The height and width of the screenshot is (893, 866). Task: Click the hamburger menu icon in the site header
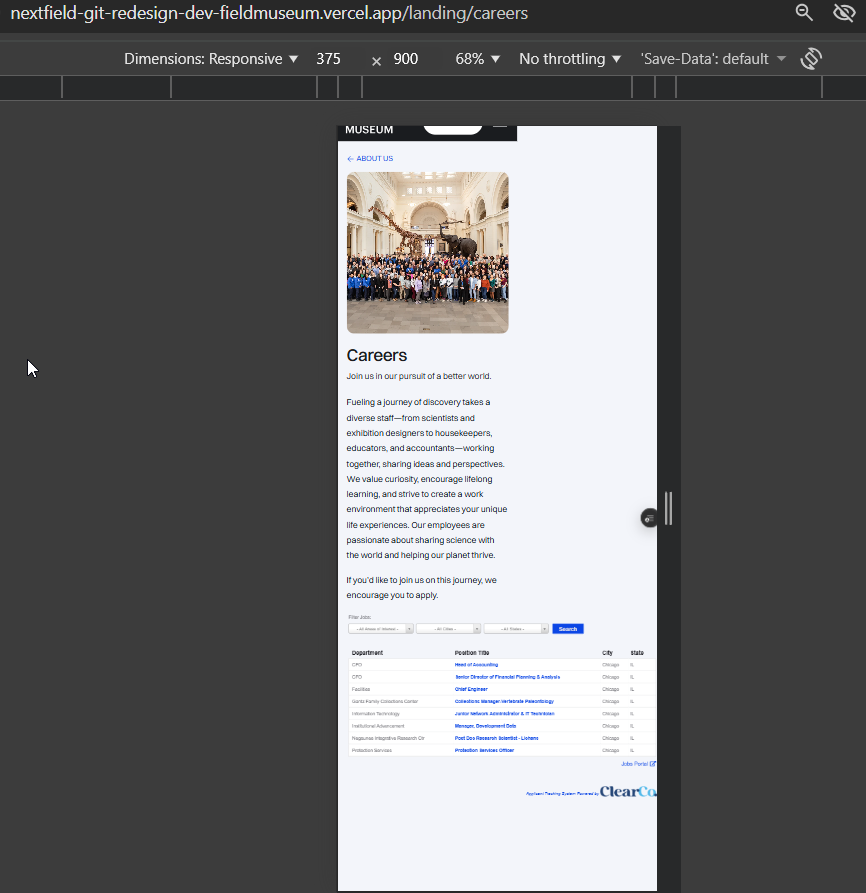(500, 128)
